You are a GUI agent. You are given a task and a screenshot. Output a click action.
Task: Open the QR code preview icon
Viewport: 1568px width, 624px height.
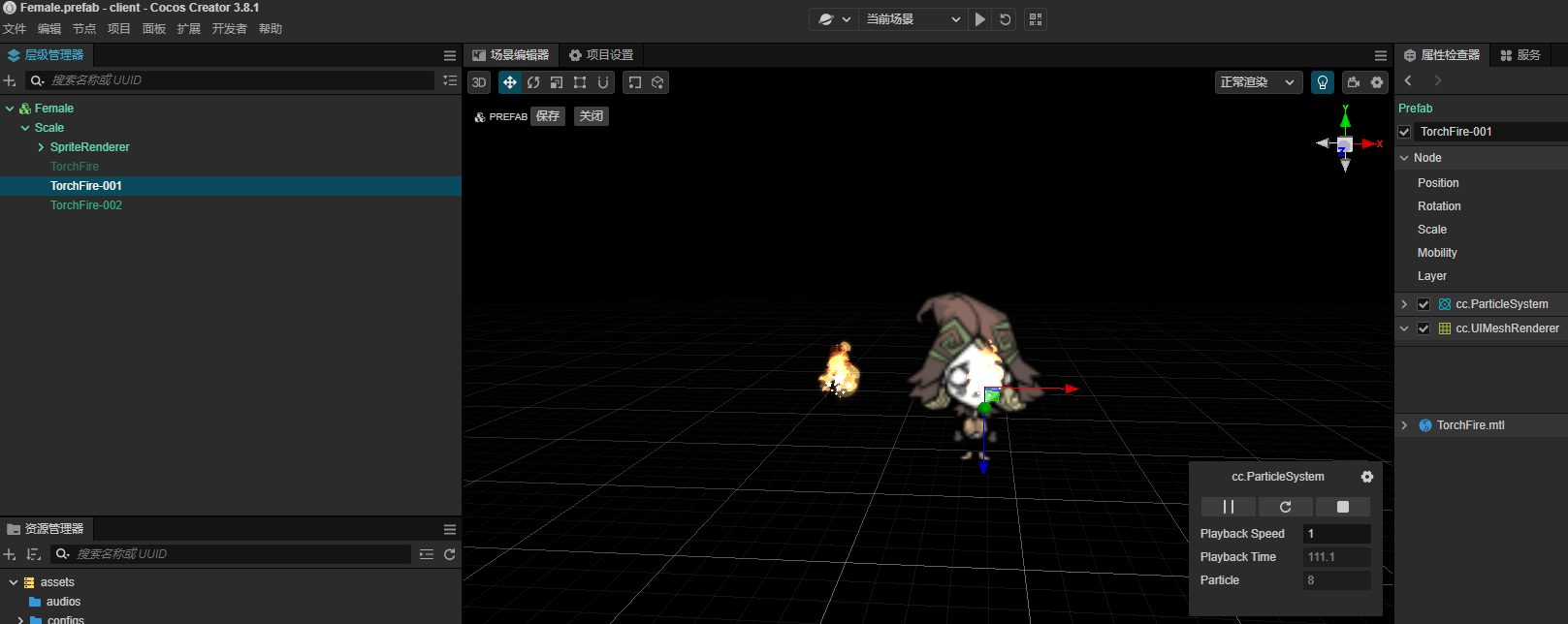coord(1036,19)
